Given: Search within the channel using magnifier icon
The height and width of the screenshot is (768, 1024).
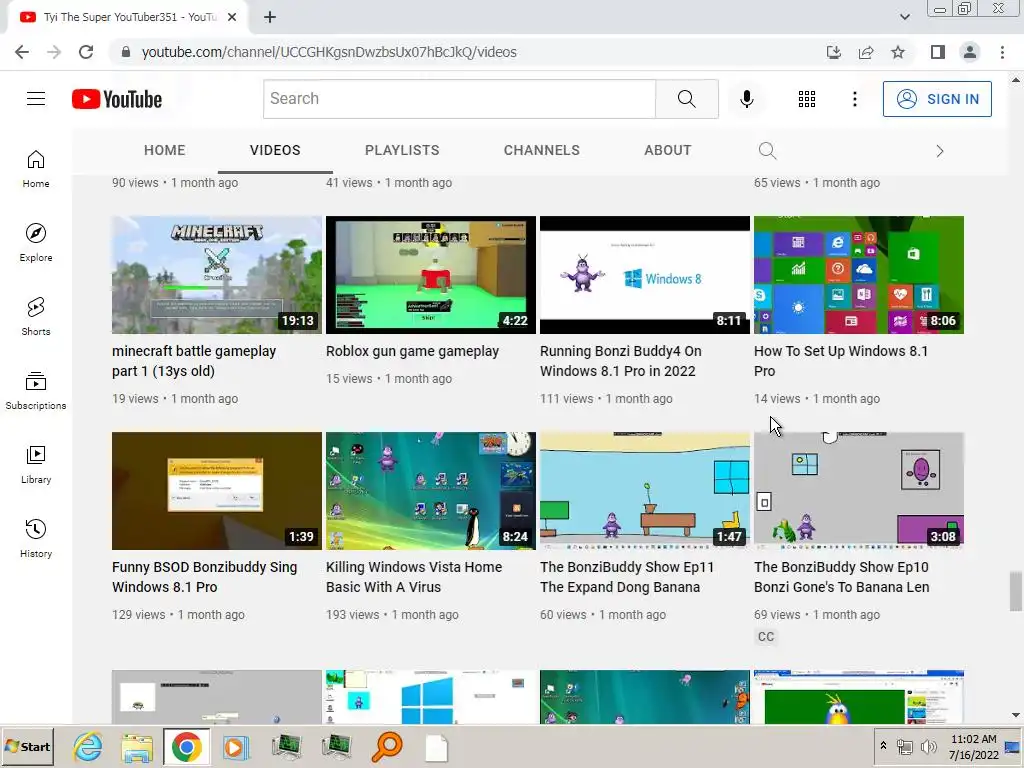Looking at the screenshot, I should pos(767,151).
